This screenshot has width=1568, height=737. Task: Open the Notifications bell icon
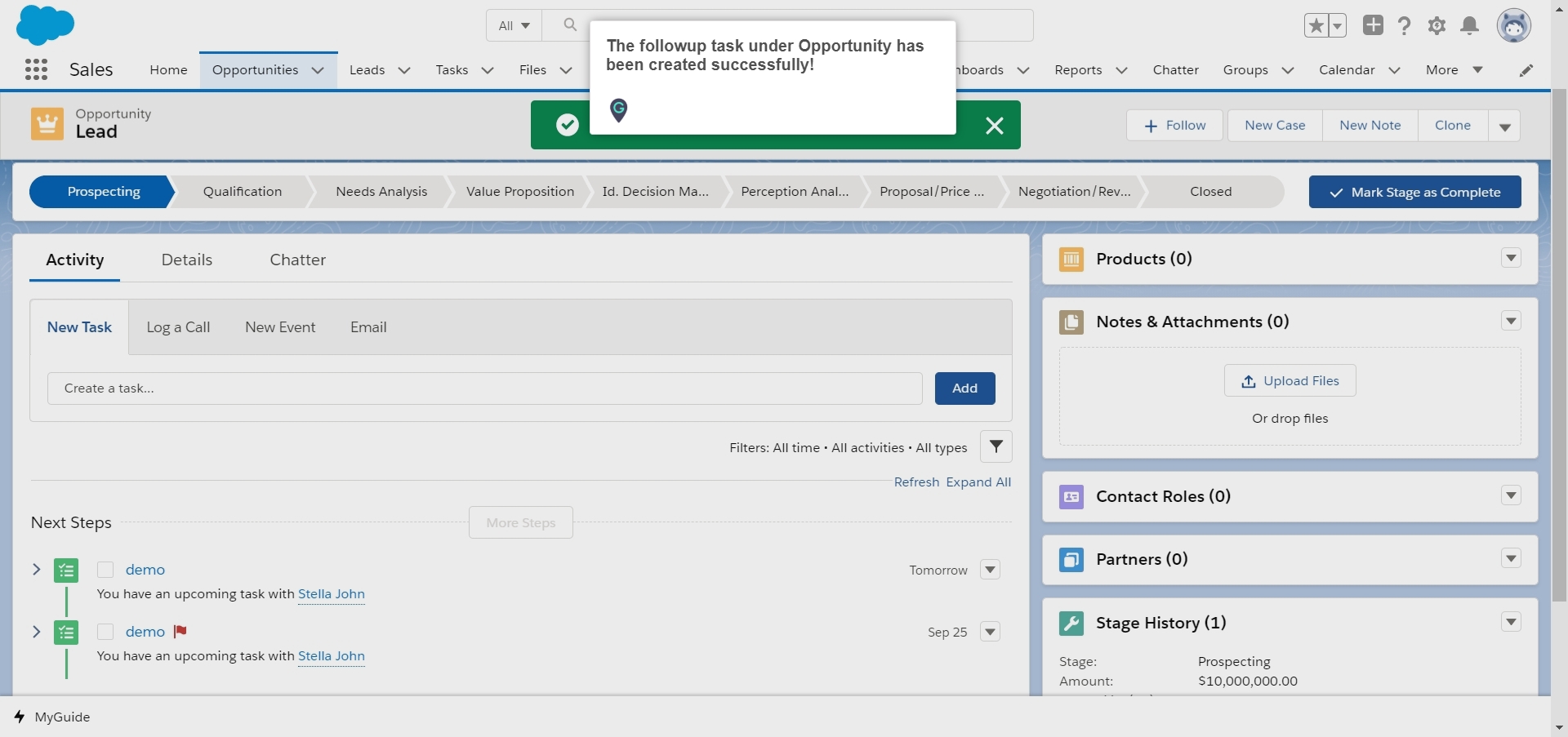pos(1469,25)
